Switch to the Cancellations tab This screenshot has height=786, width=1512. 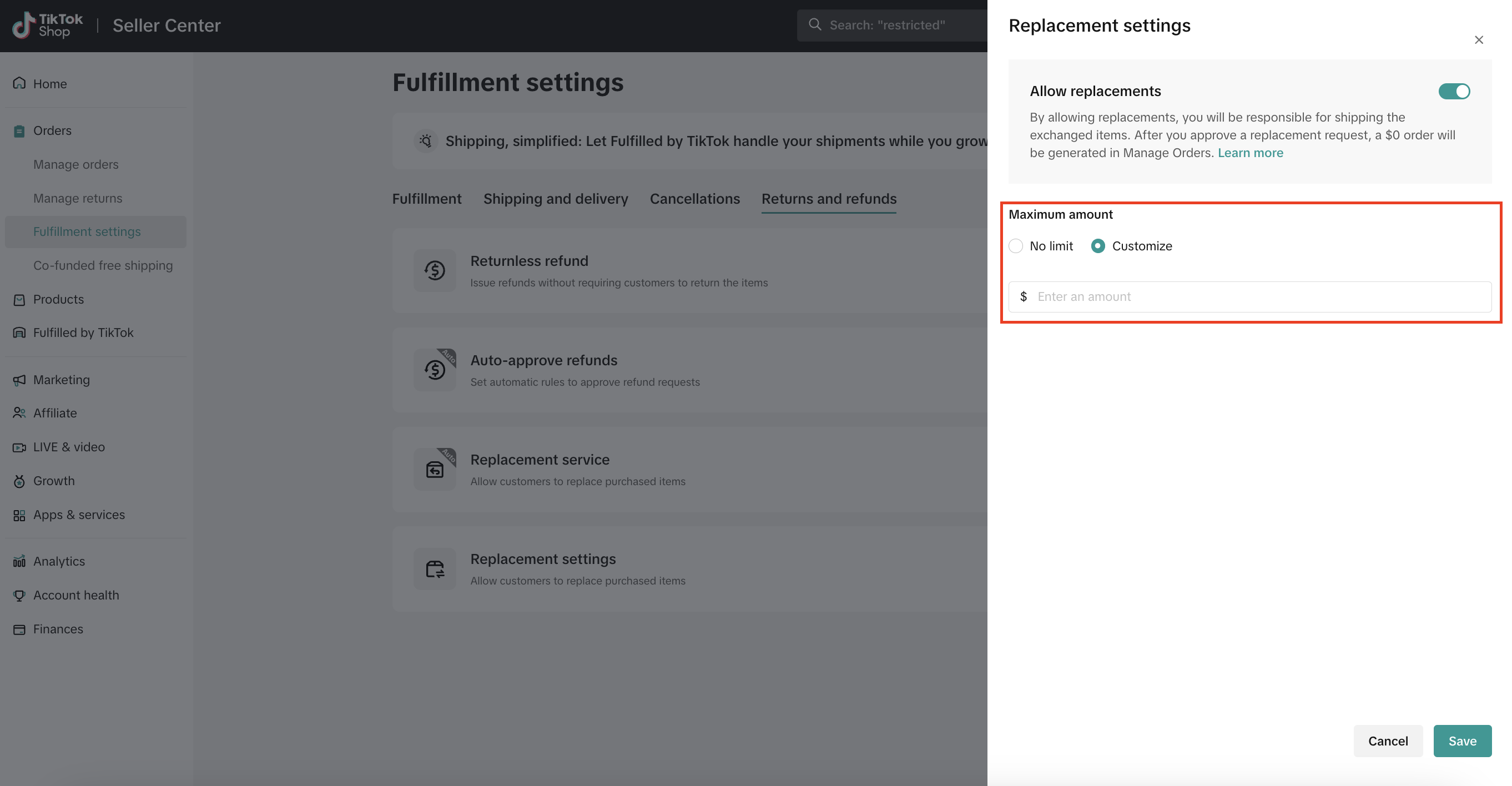[x=694, y=199]
